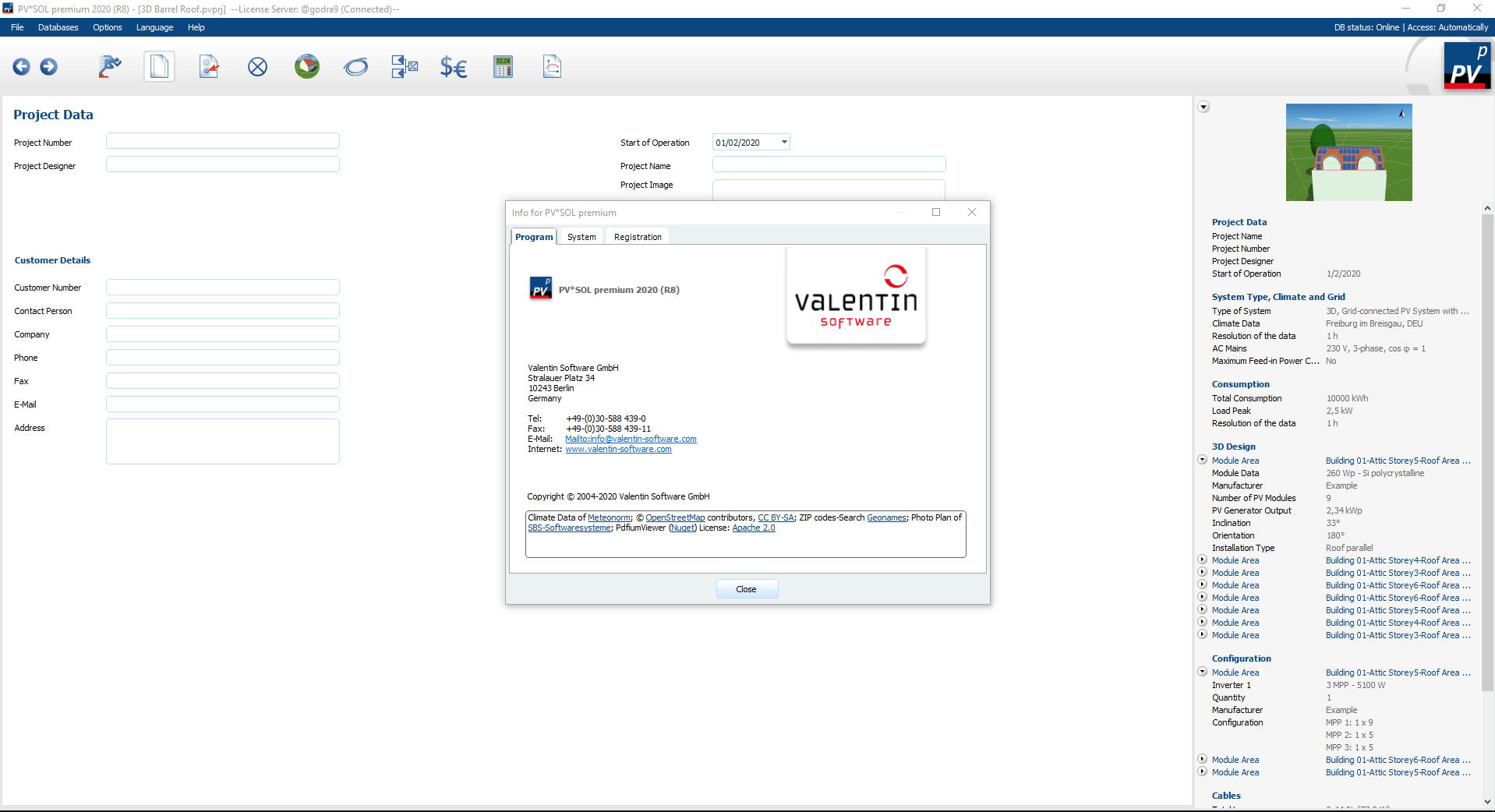1495x812 pixels.
Task: Click the E-Mail input field
Action: [223, 404]
